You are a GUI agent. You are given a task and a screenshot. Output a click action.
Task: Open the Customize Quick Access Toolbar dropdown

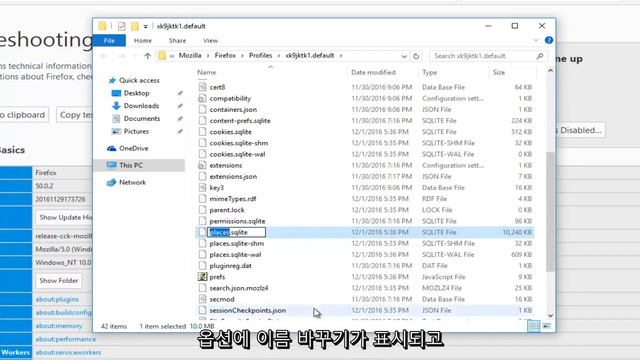pos(145,27)
